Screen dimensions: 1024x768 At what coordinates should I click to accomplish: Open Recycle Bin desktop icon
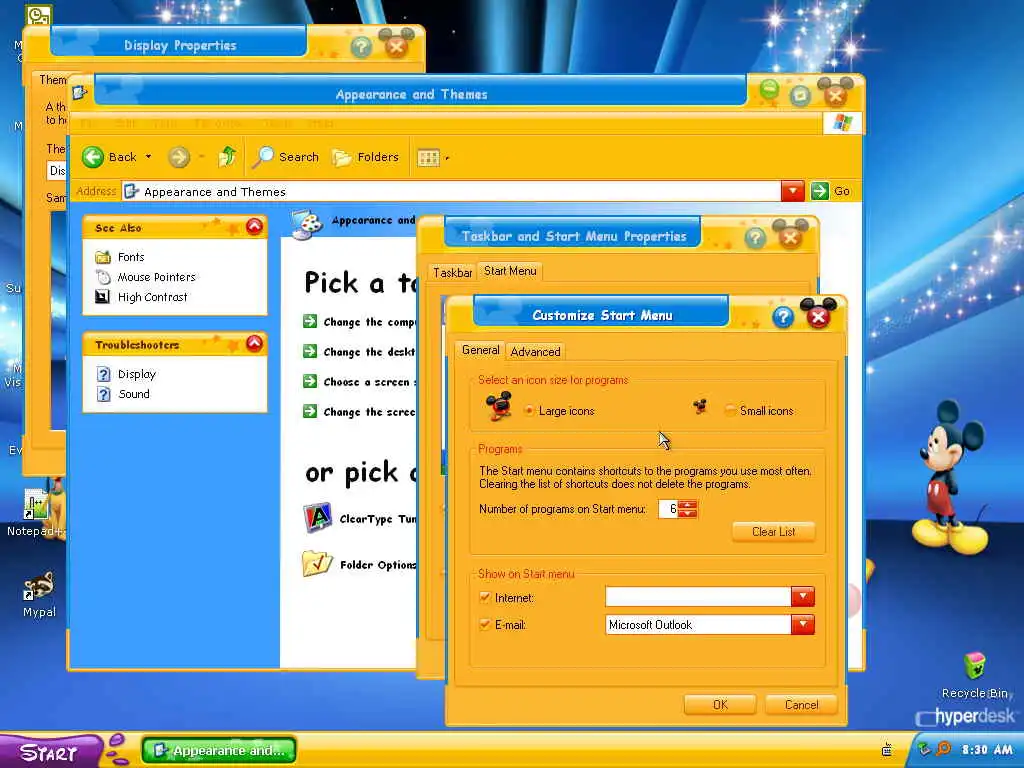click(x=974, y=665)
